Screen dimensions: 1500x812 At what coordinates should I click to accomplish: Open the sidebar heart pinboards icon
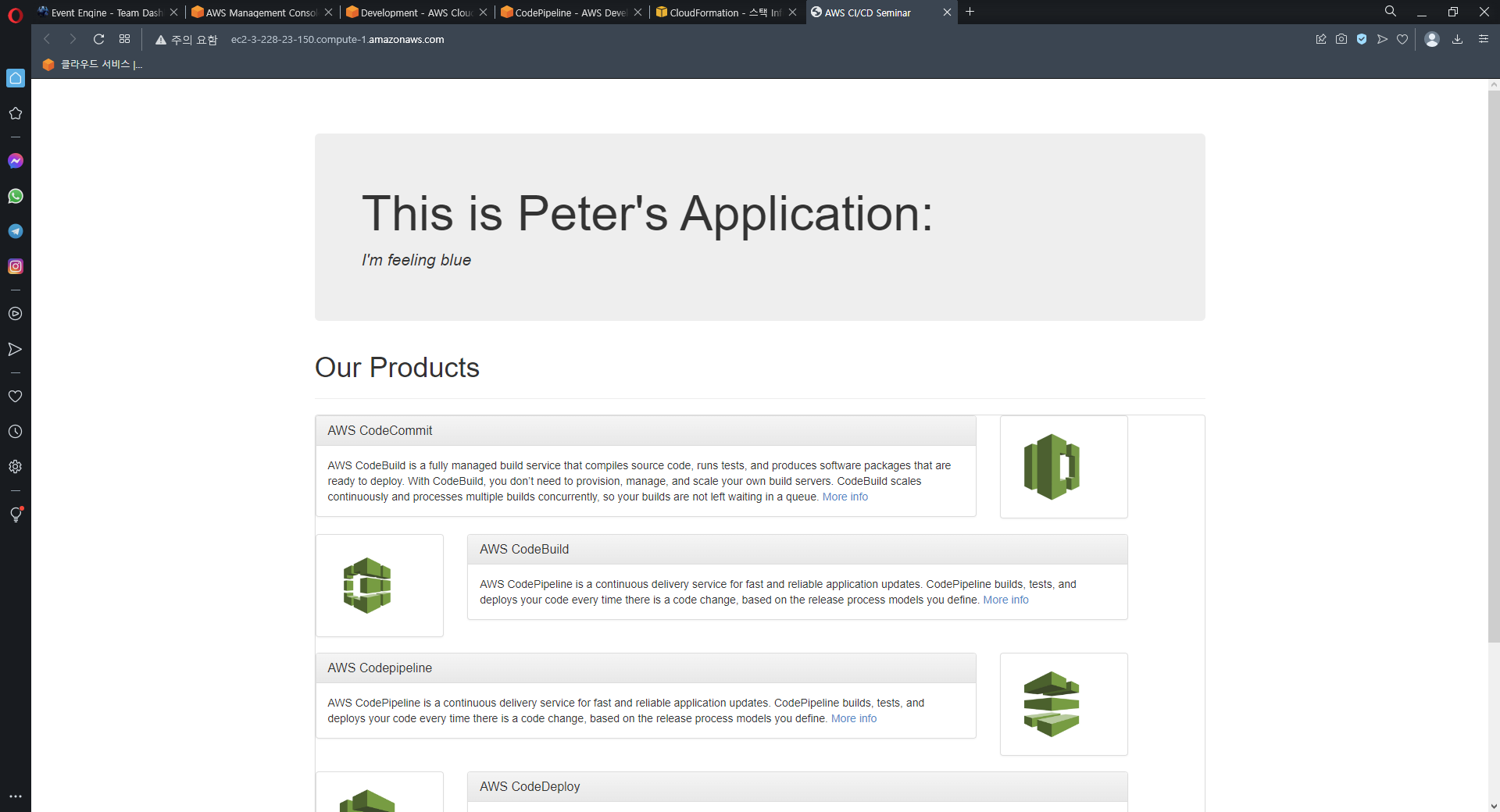[x=15, y=396]
